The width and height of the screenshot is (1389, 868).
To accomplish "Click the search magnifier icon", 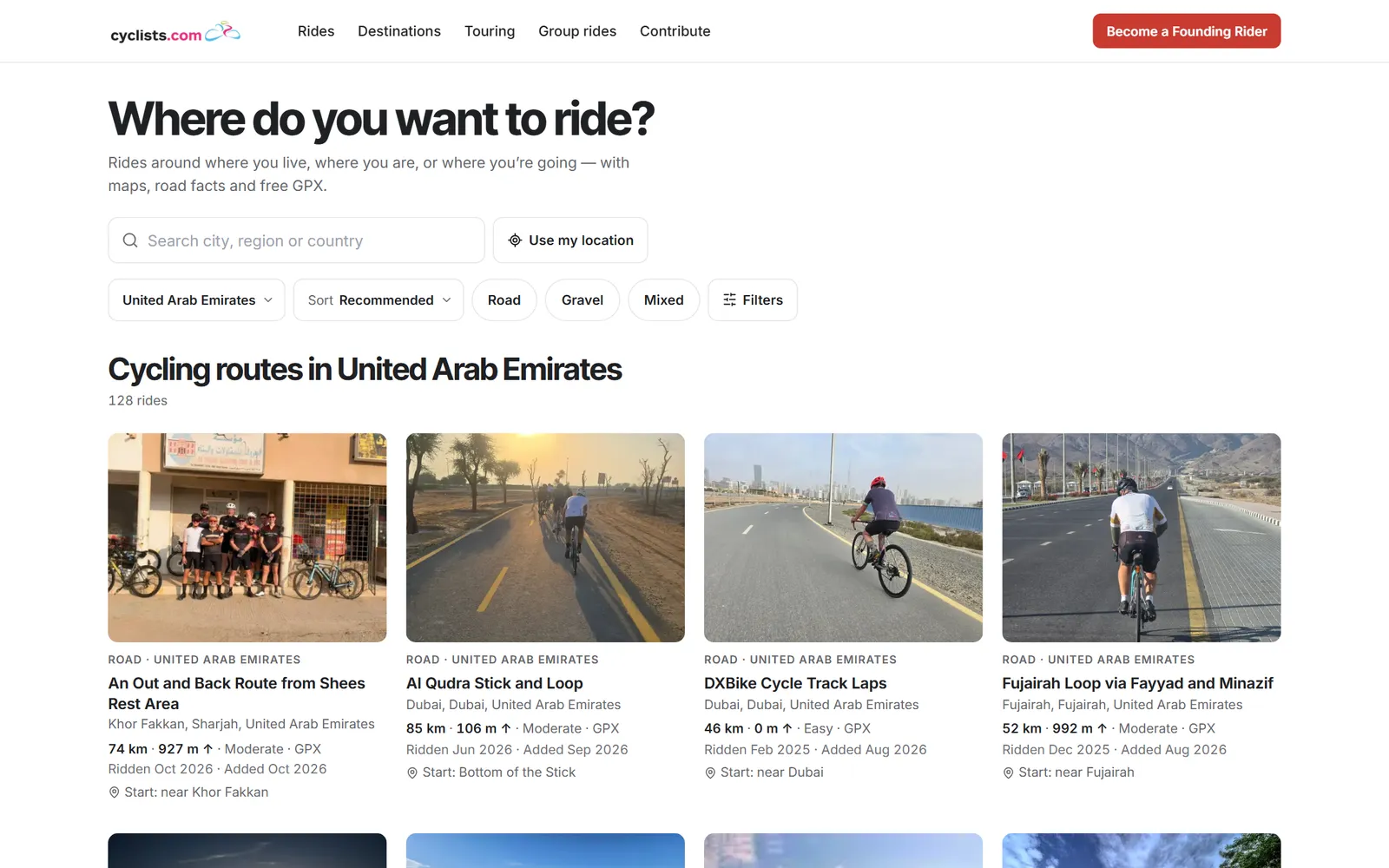I will click(130, 240).
